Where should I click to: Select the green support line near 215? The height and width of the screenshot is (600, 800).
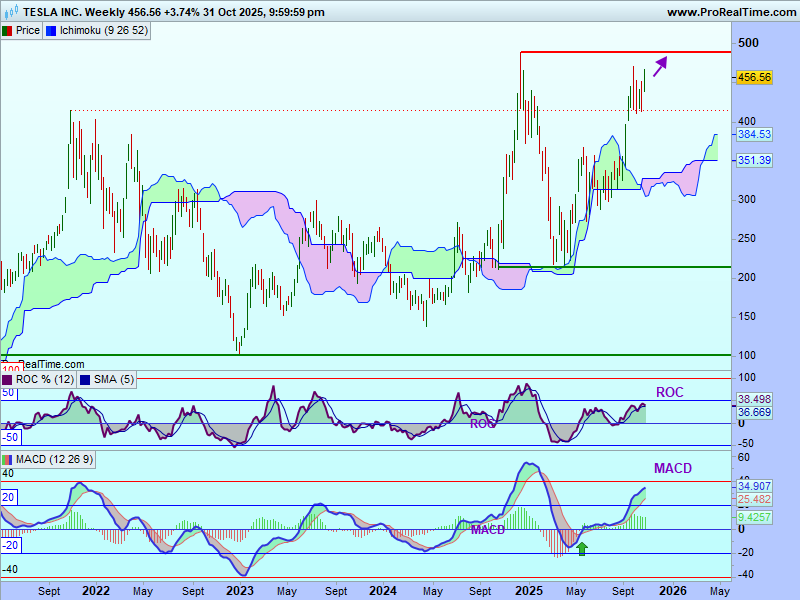click(x=620, y=267)
